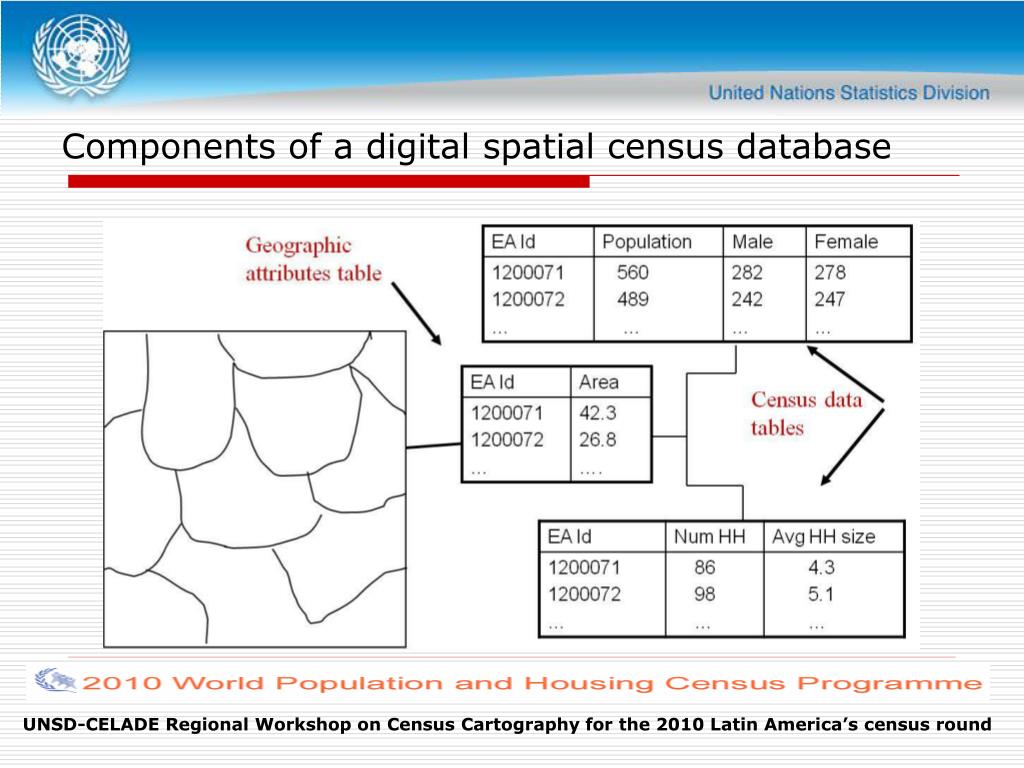Click 1200072 in the Area table
The image size is (1024, 768).
tap(507, 440)
